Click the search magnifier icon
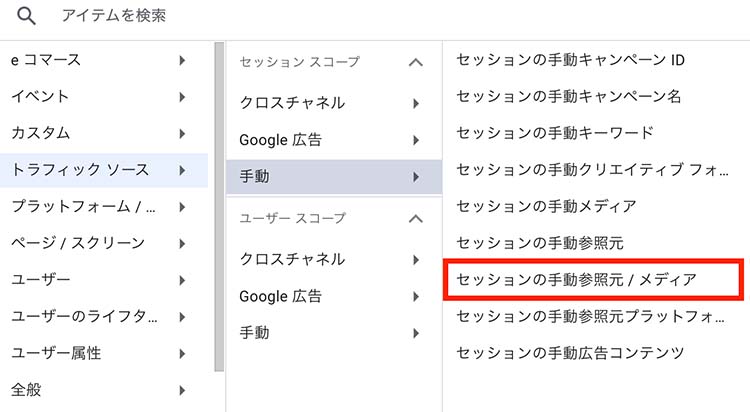The width and height of the screenshot is (750, 412). click(26, 16)
